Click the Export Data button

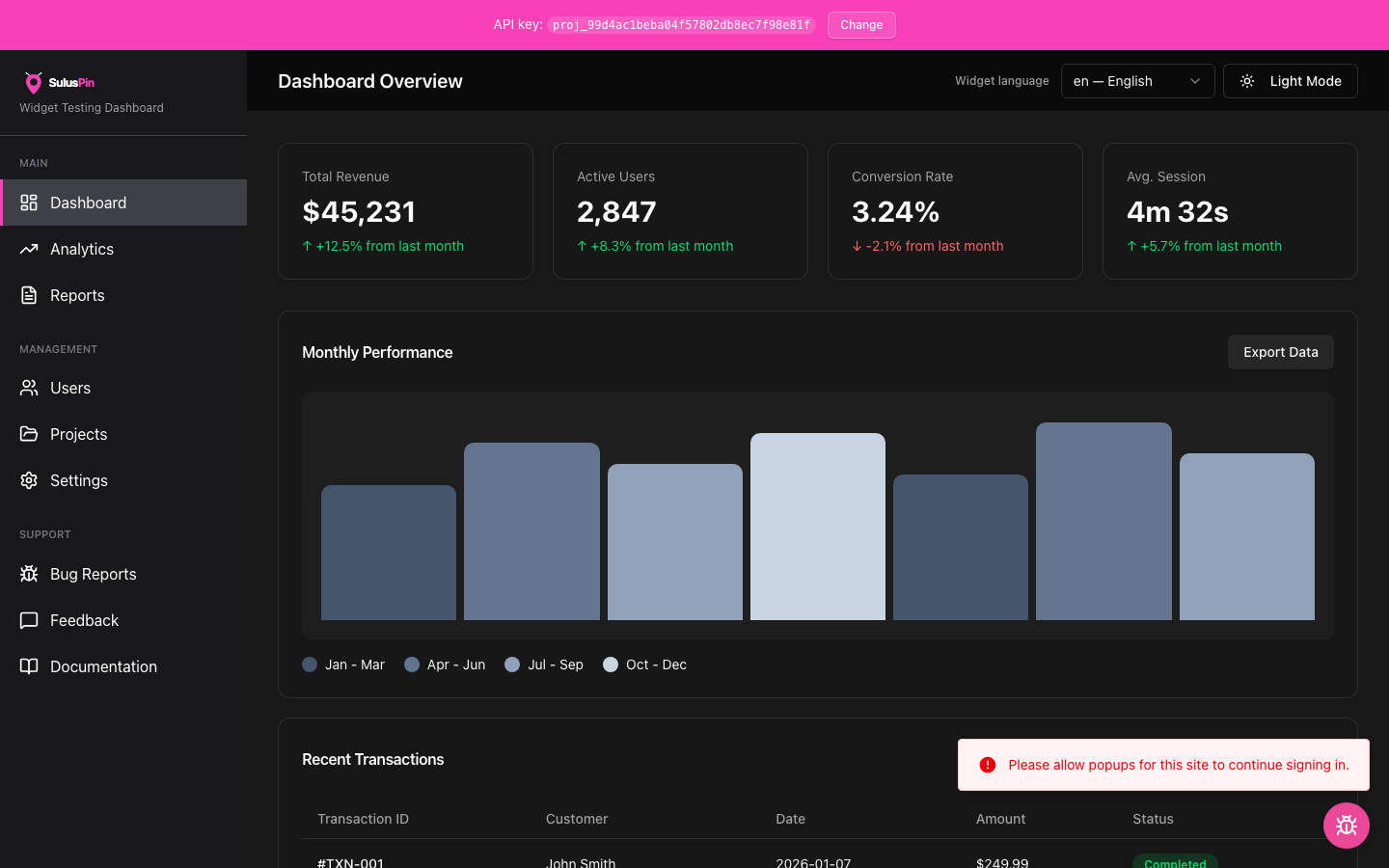pos(1281,352)
